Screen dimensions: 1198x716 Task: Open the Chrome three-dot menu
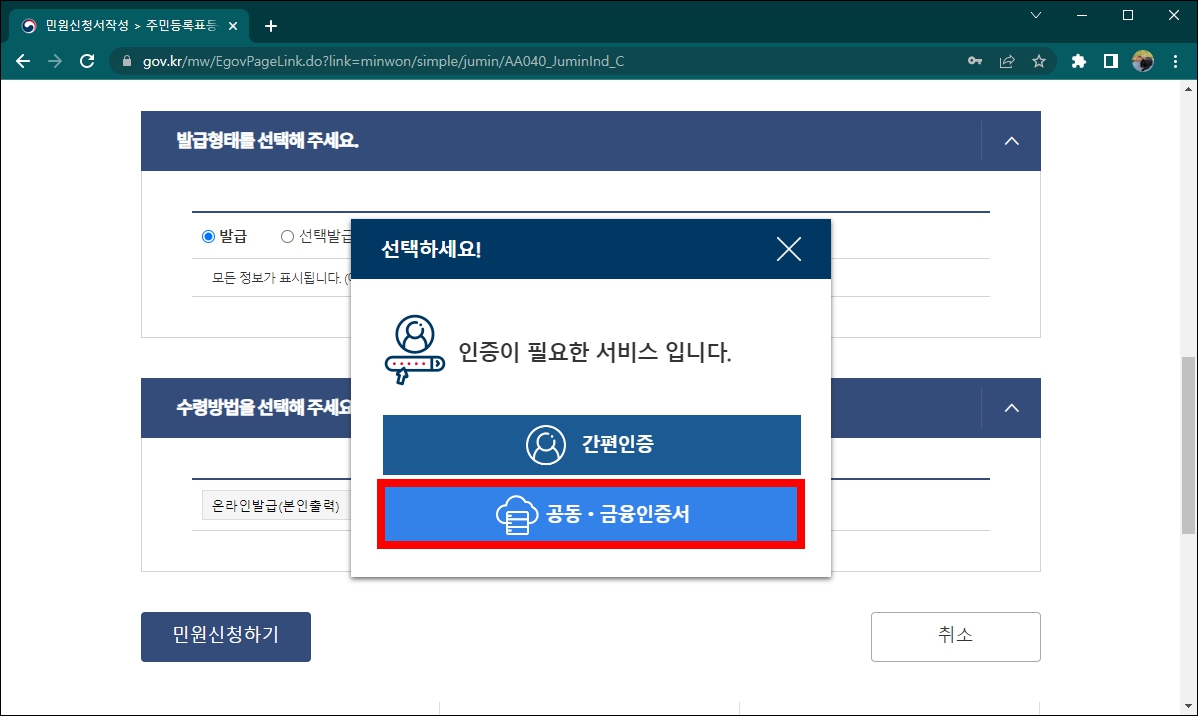[1175, 61]
